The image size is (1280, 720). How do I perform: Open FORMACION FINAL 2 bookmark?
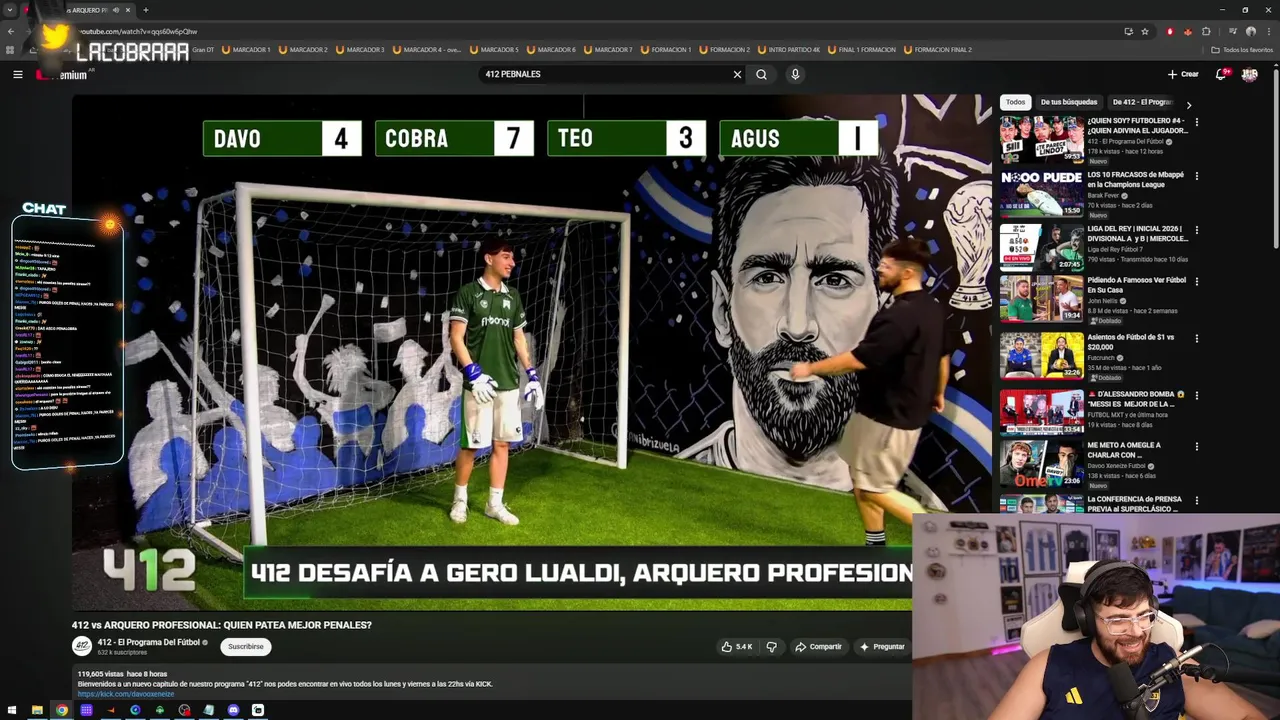pyautogui.click(x=937, y=50)
